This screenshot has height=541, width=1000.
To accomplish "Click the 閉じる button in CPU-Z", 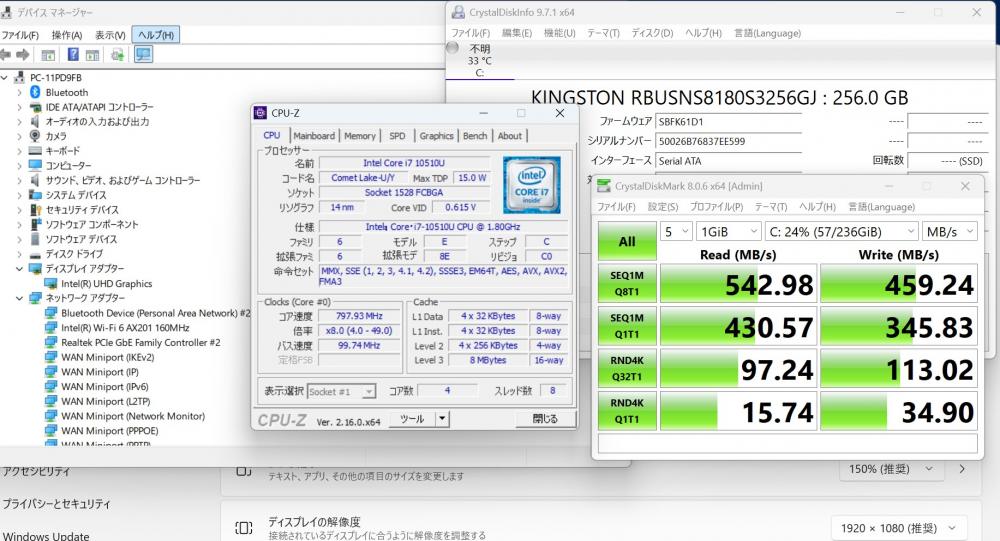I will tap(545, 419).
